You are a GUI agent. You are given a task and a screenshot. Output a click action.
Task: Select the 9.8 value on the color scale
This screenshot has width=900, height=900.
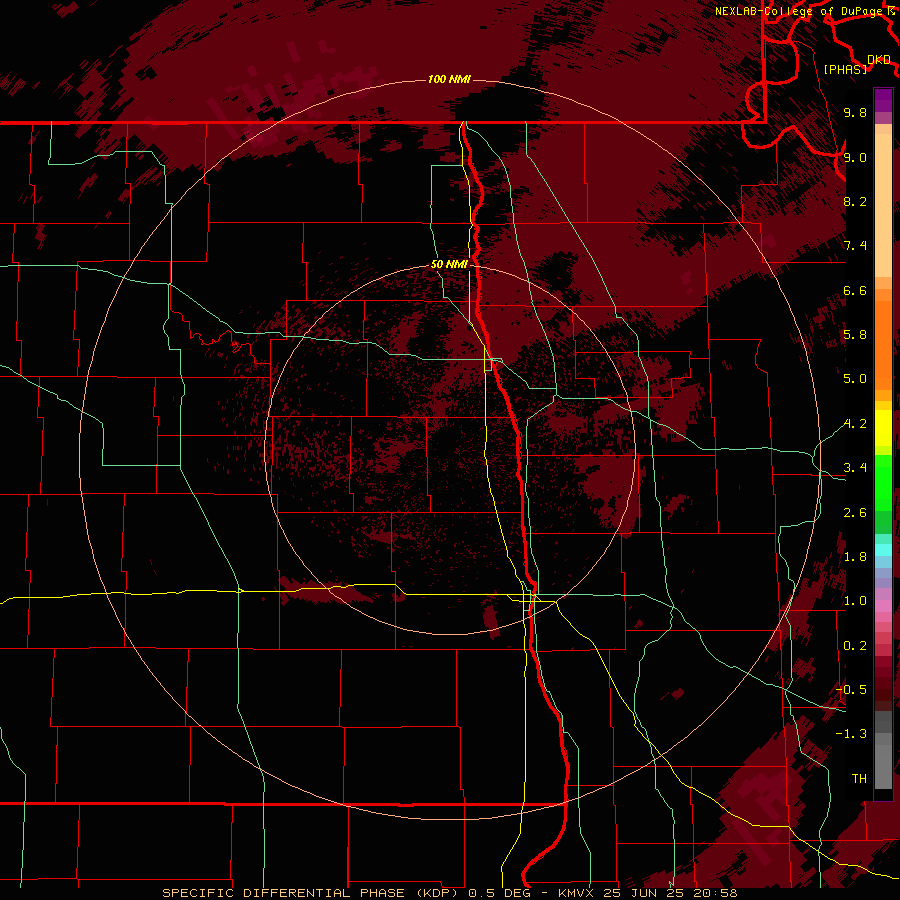[855, 112]
